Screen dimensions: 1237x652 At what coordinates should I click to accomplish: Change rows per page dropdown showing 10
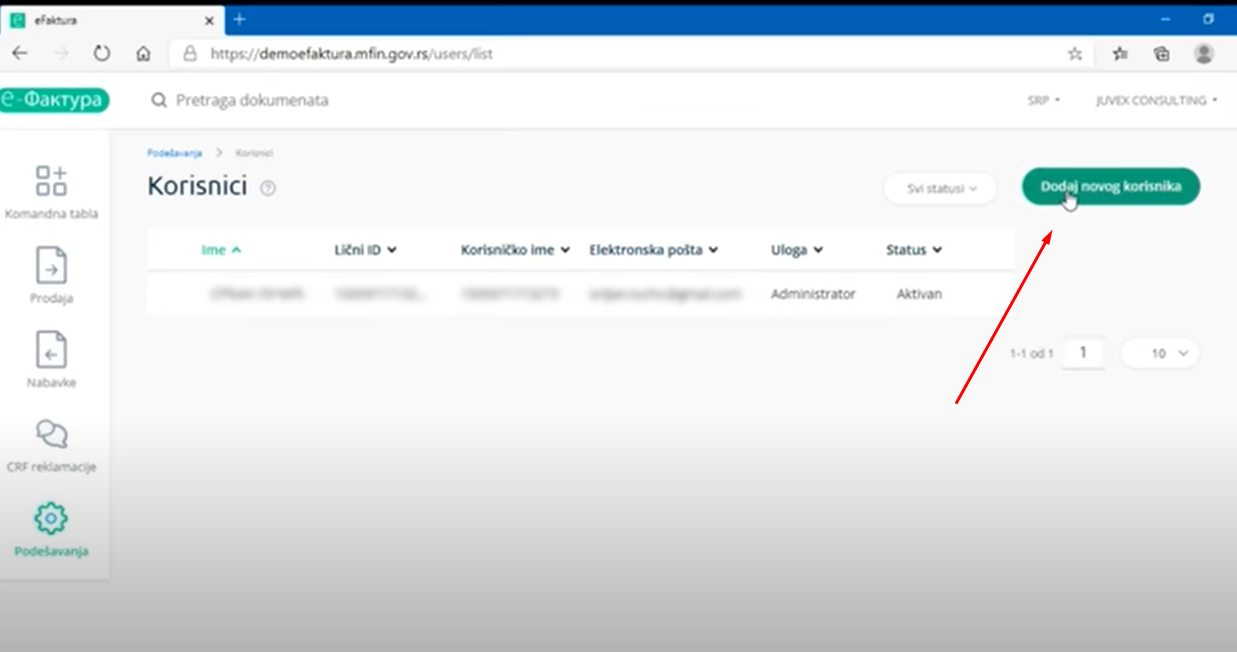[1159, 353]
